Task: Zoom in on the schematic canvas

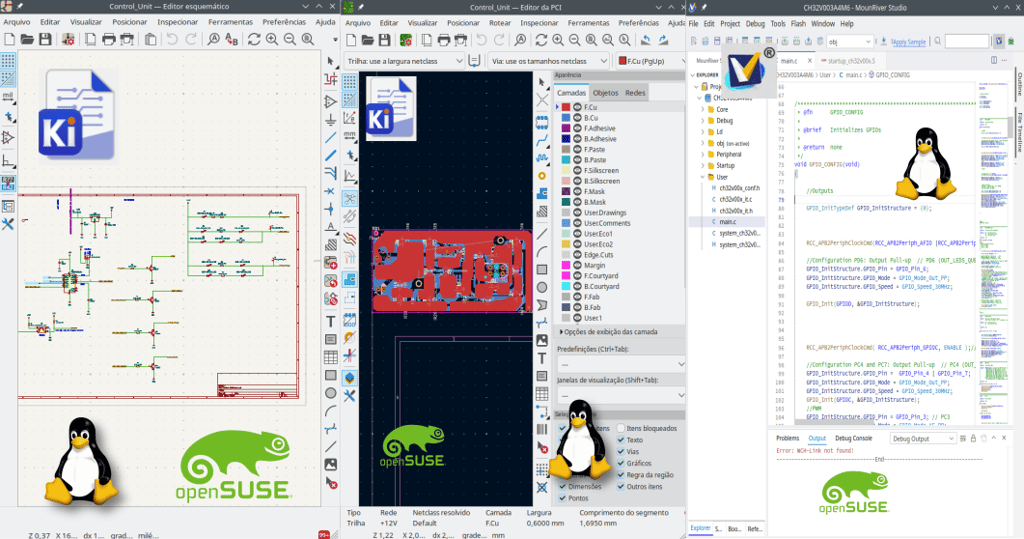Action: click(272, 39)
